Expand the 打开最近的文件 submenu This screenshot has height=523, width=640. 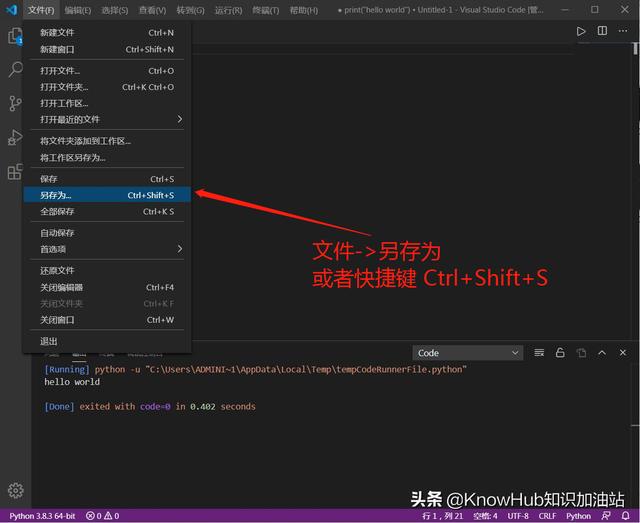[x=107, y=120]
